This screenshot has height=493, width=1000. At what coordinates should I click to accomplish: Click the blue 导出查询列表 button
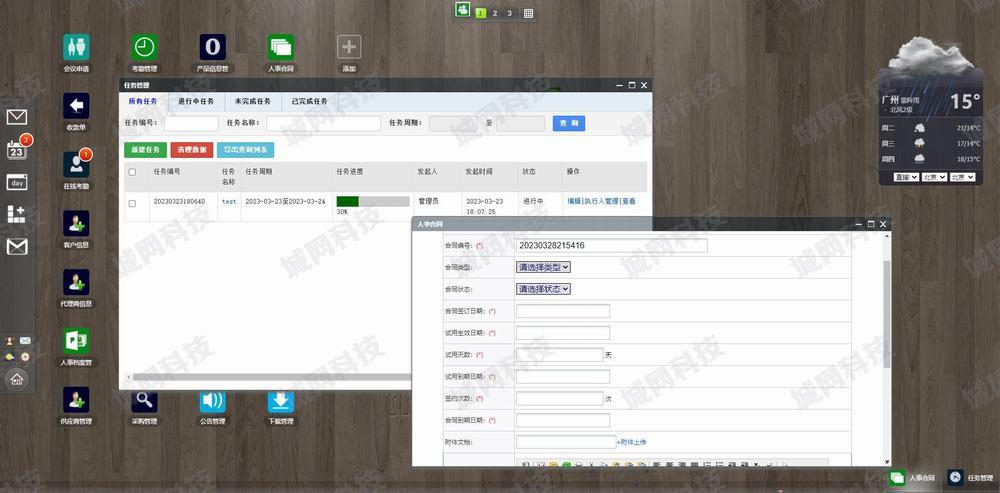click(x=246, y=150)
